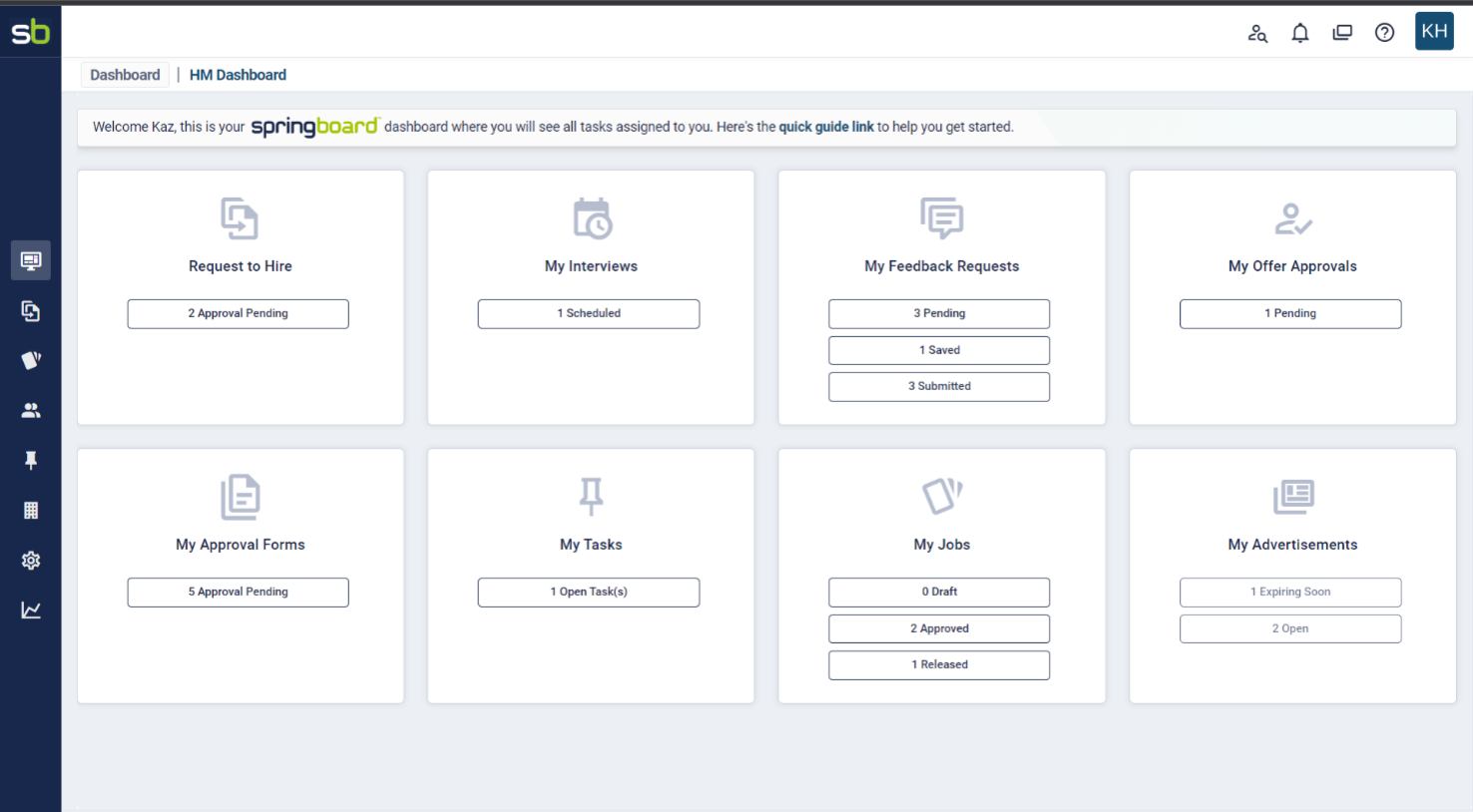
Task: Open the building grid icon in sidebar
Action: pyautogui.click(x=31, y=510)
